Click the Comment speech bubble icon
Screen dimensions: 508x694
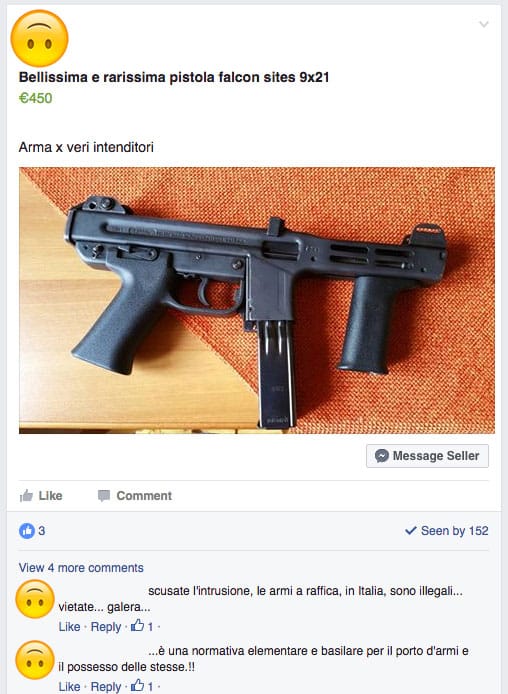(104, 496)
